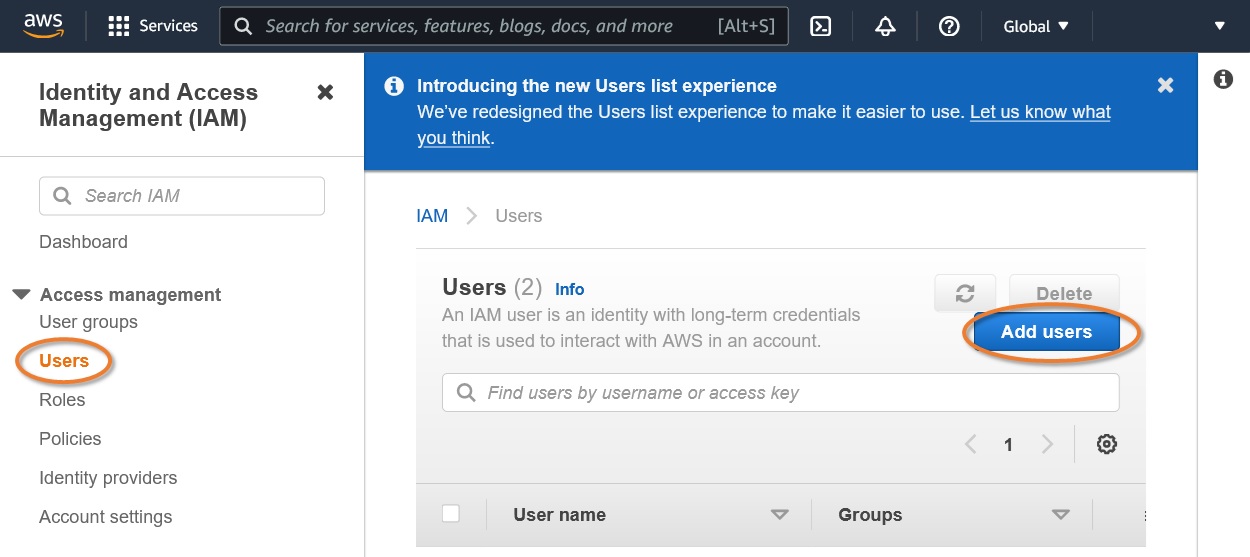1250x557 pixels.
Task: Collapse the Access management section
Action: pyautogui.click(x=21, y=294)
